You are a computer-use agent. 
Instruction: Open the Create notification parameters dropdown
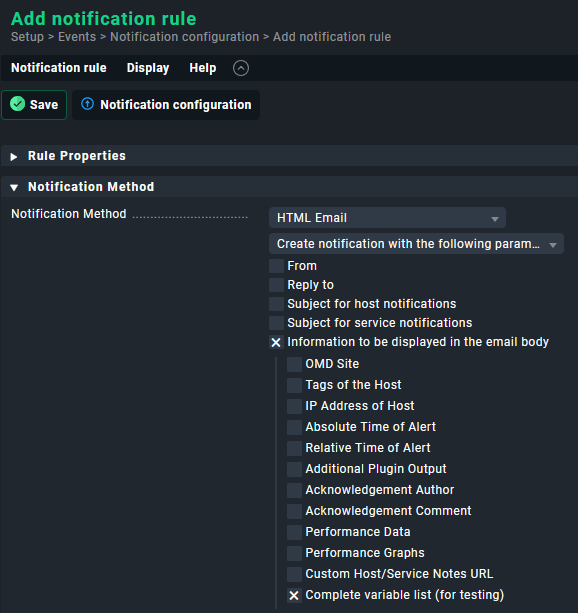416,244
